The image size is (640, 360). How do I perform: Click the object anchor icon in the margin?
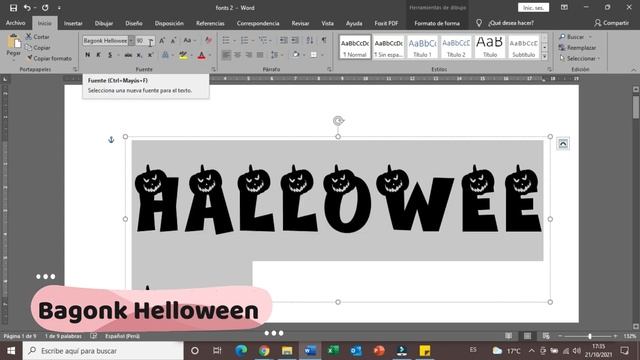(x=111, y=140)
